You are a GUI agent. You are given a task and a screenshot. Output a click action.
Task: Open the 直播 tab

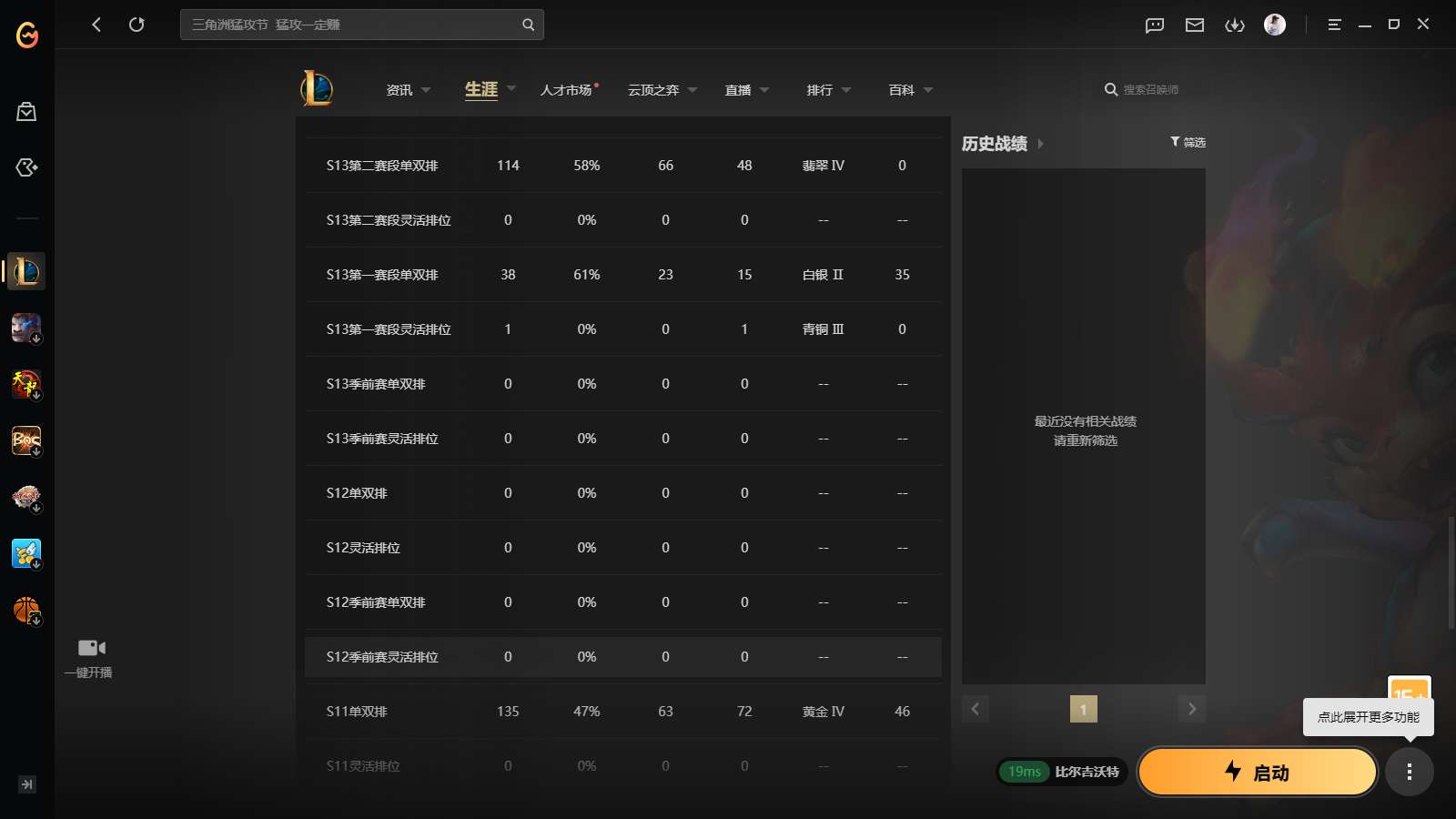pyautogui.click(x=738, y=90)
